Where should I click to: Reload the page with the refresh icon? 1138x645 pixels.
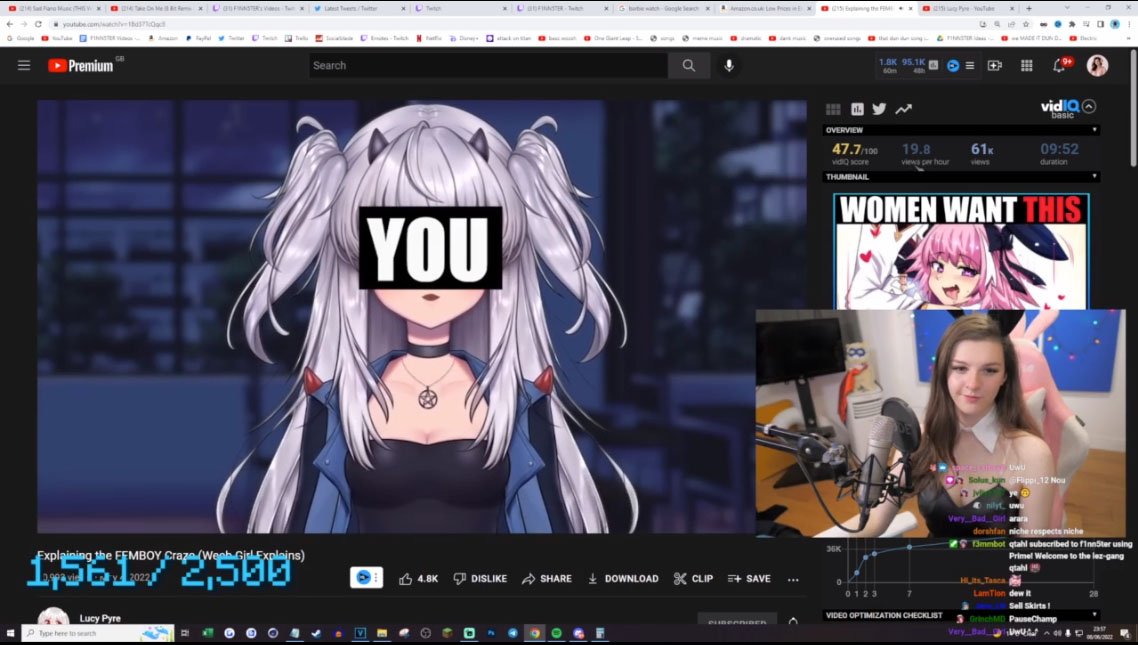[38, 24]
